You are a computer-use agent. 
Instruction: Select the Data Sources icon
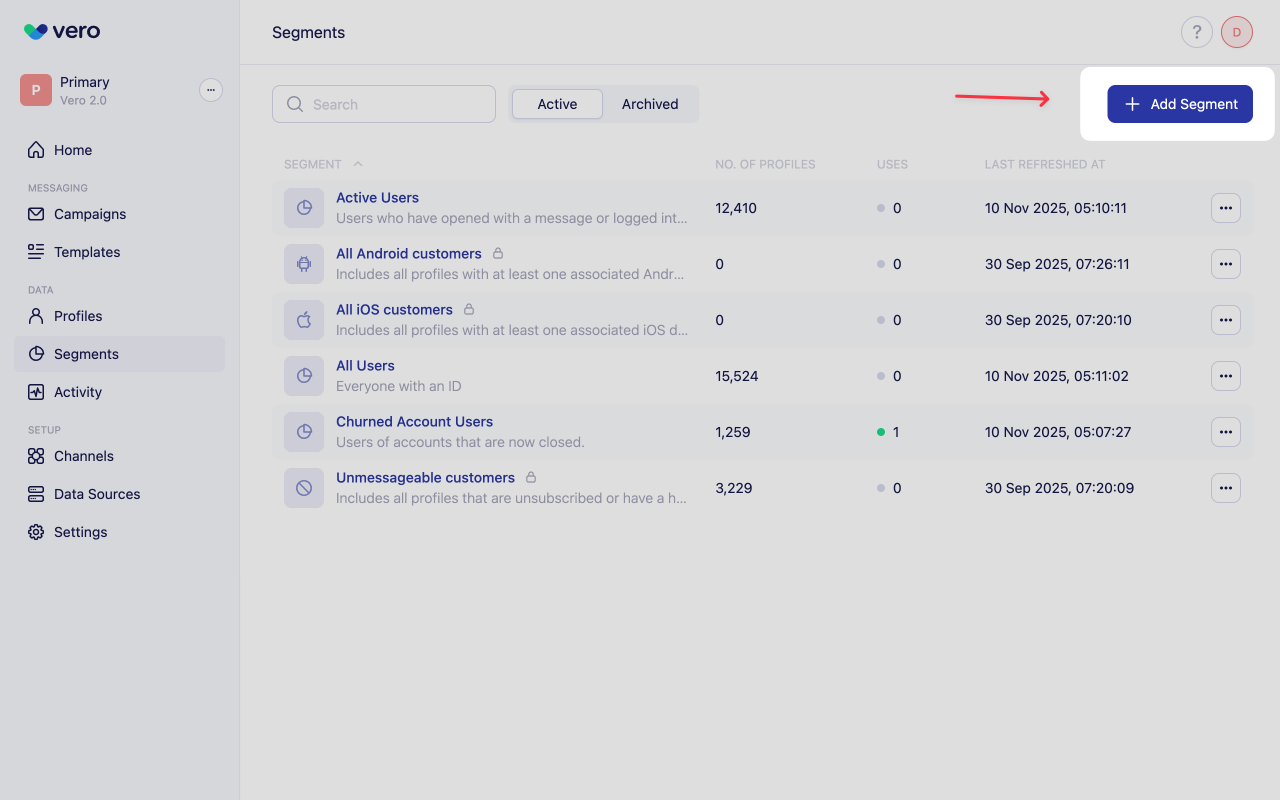35,494
